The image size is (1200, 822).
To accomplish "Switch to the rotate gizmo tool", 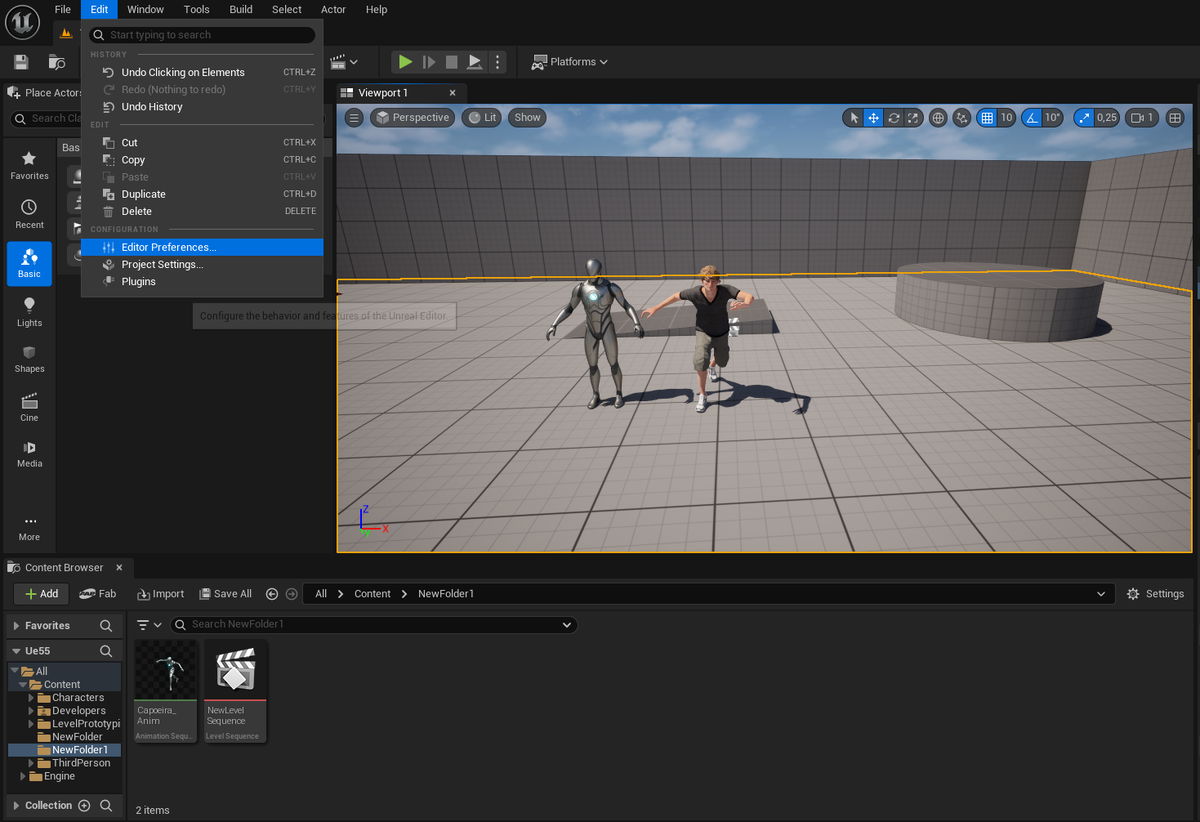I will coord(893,118).
